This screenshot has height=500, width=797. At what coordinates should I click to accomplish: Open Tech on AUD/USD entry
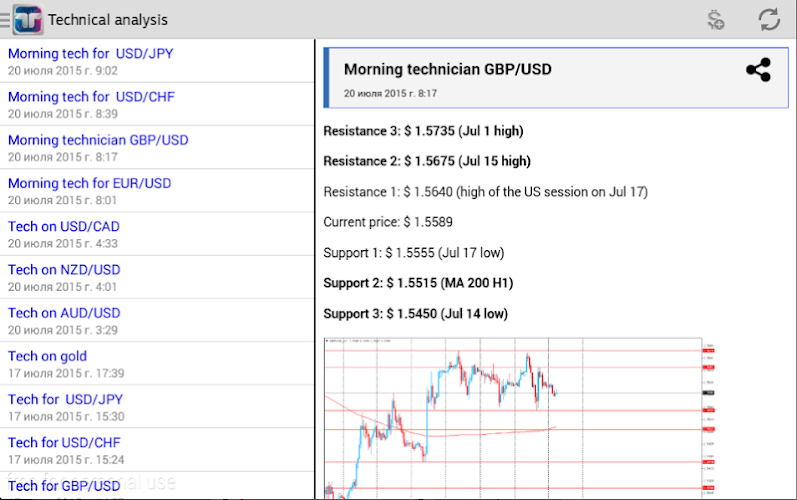click(157, 320)
